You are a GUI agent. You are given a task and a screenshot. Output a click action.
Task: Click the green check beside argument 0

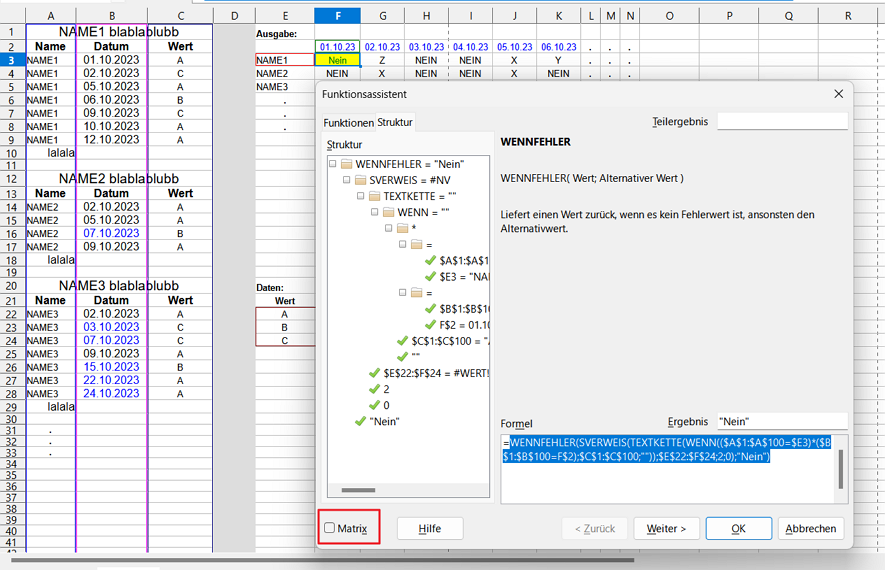coord(374,405)
